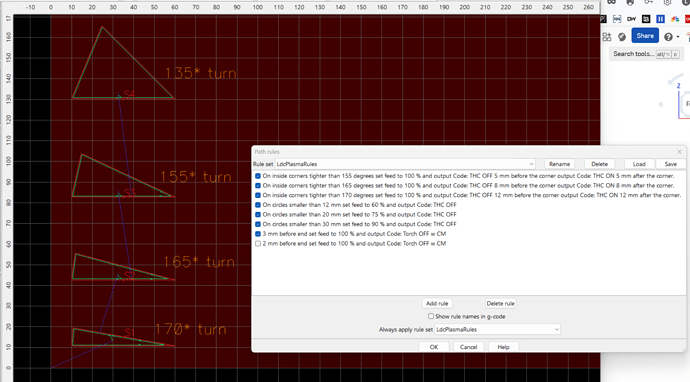Click the browser key icon
The image size is (690, 382).
point(649,2)
